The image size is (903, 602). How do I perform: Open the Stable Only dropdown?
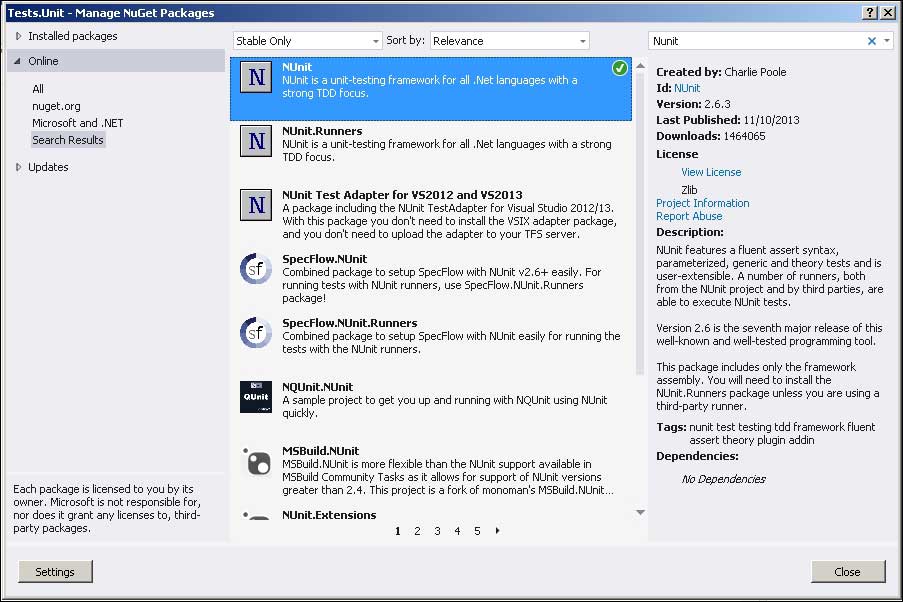[x=308, y=41]
